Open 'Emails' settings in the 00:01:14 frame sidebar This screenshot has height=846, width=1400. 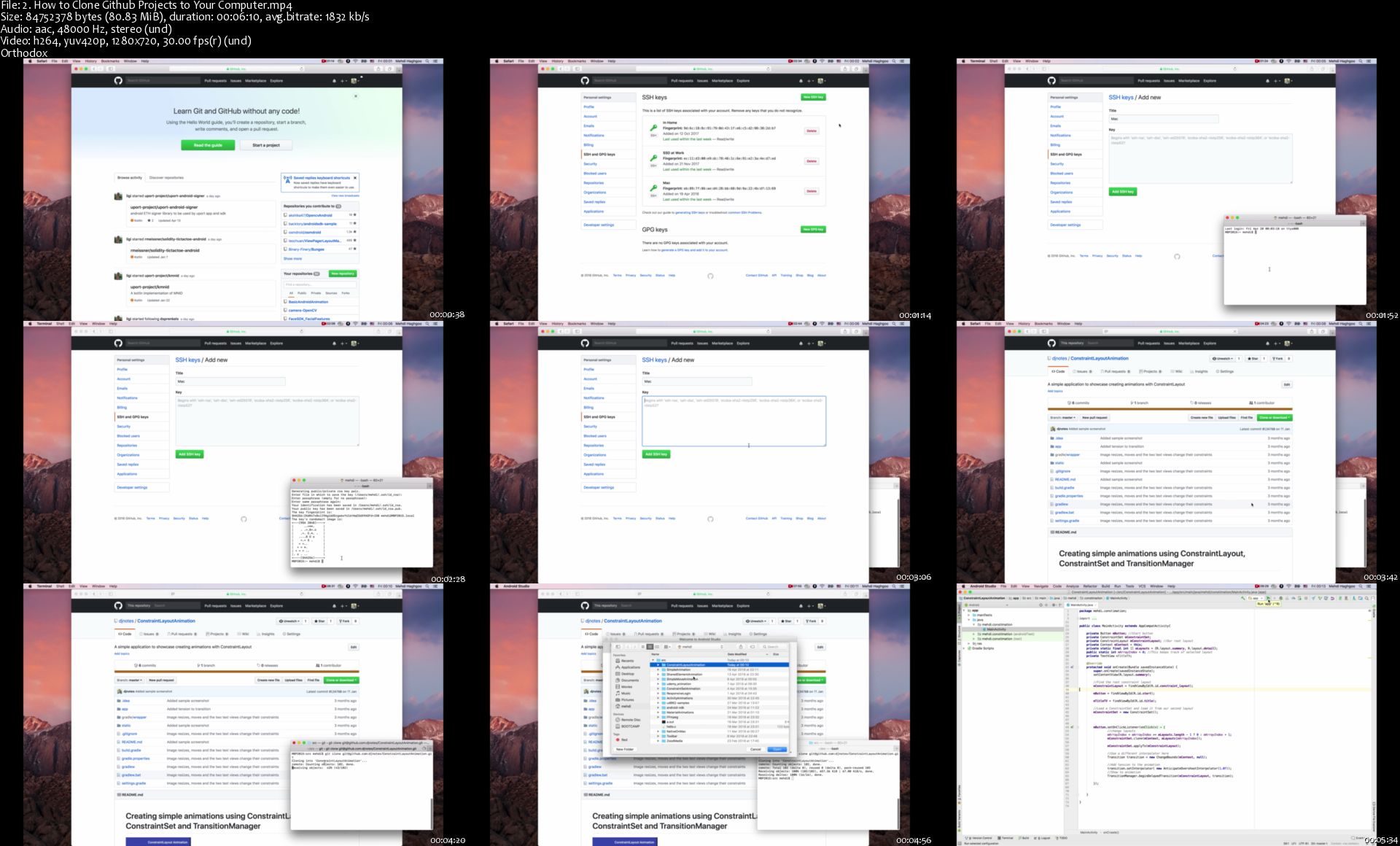pos(588,125)
